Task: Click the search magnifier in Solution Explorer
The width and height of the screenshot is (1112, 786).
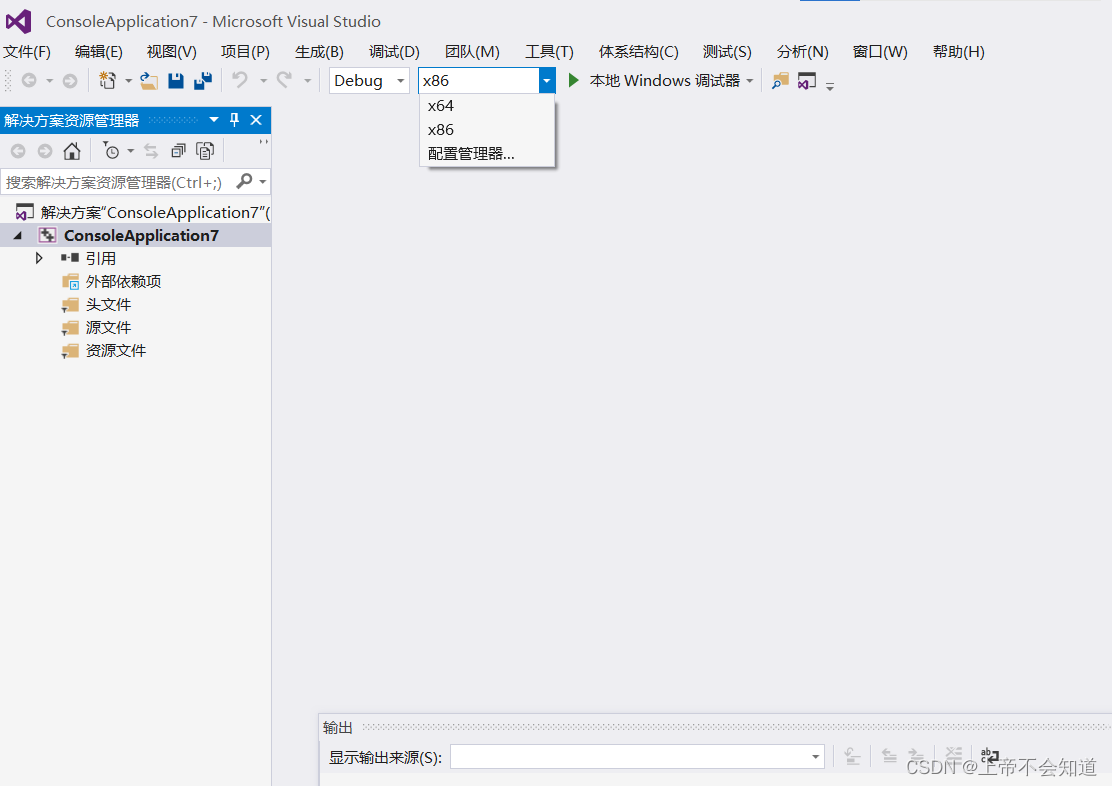Action: pos(244,182)
